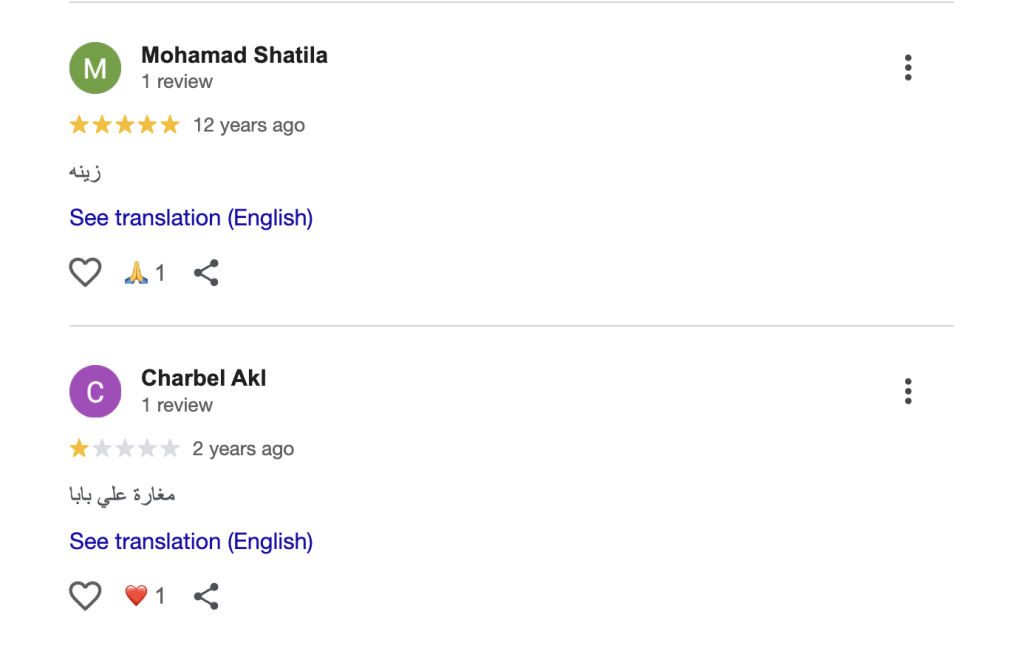The width and height of the screenshot is (1024, 671).
Task: See English translation of Charbel's review
Action: [x=191, y=541]
